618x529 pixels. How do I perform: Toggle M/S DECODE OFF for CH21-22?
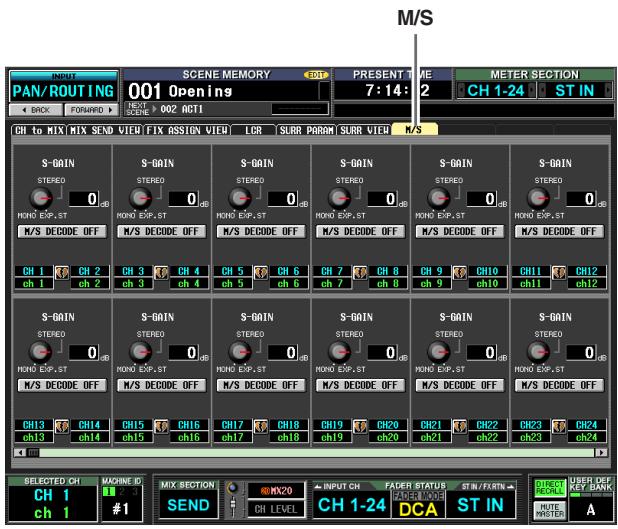460,385
